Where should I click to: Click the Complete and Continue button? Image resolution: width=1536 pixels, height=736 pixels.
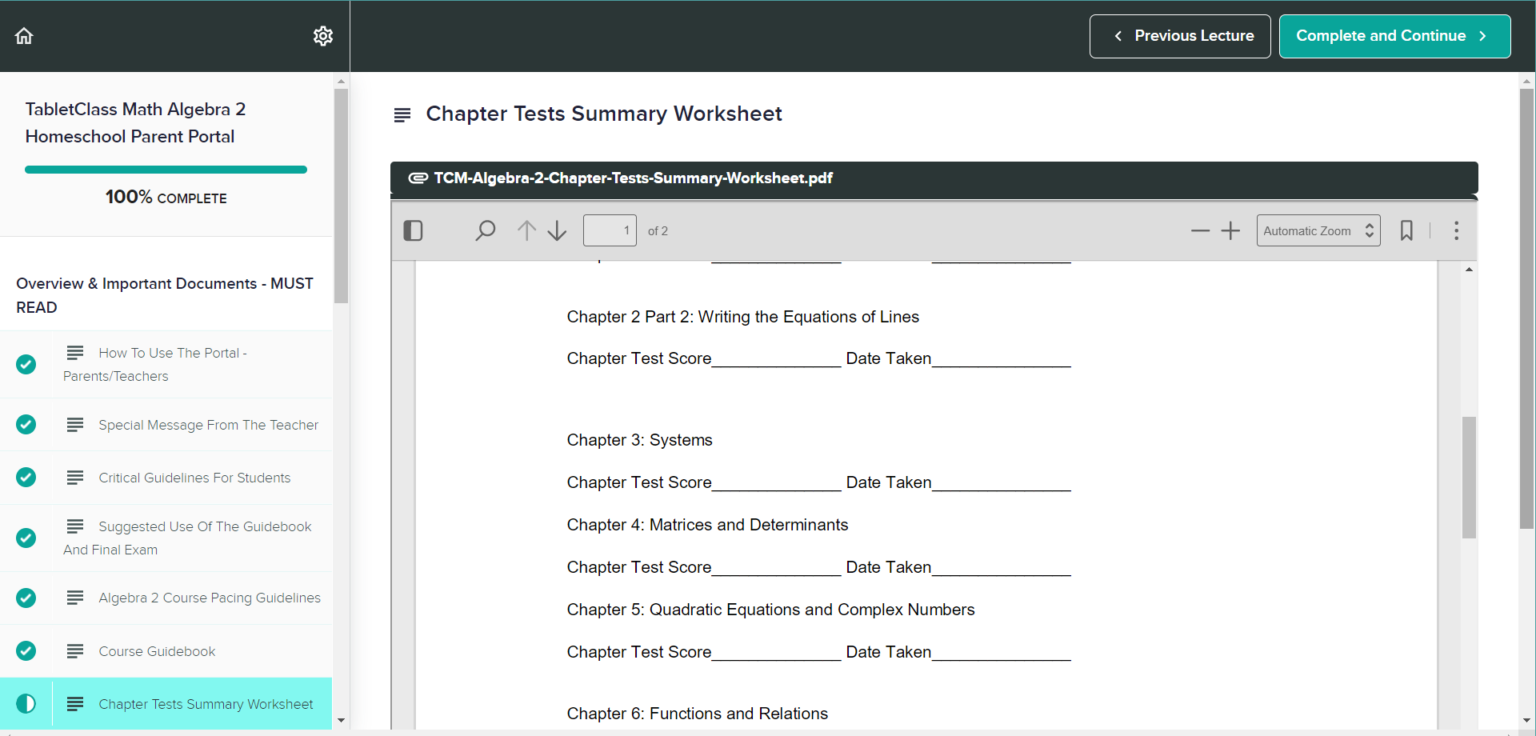point(1394,36)
